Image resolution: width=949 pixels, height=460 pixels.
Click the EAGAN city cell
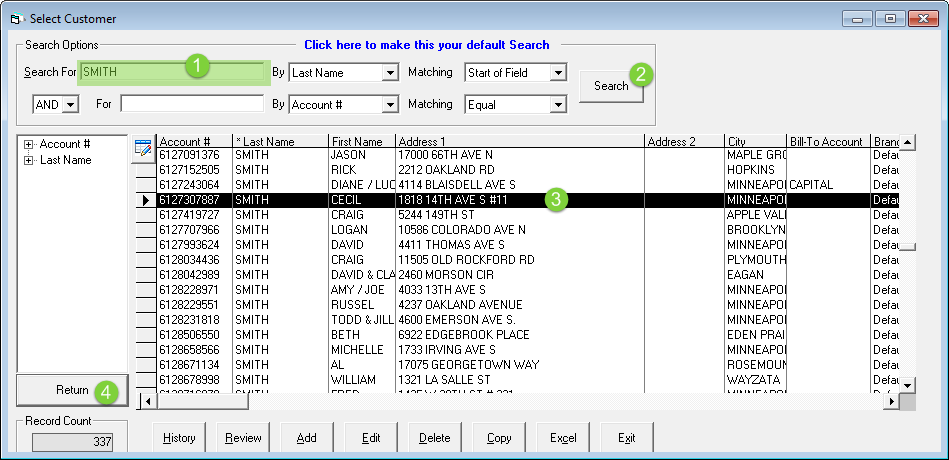[x=755, y=275]
